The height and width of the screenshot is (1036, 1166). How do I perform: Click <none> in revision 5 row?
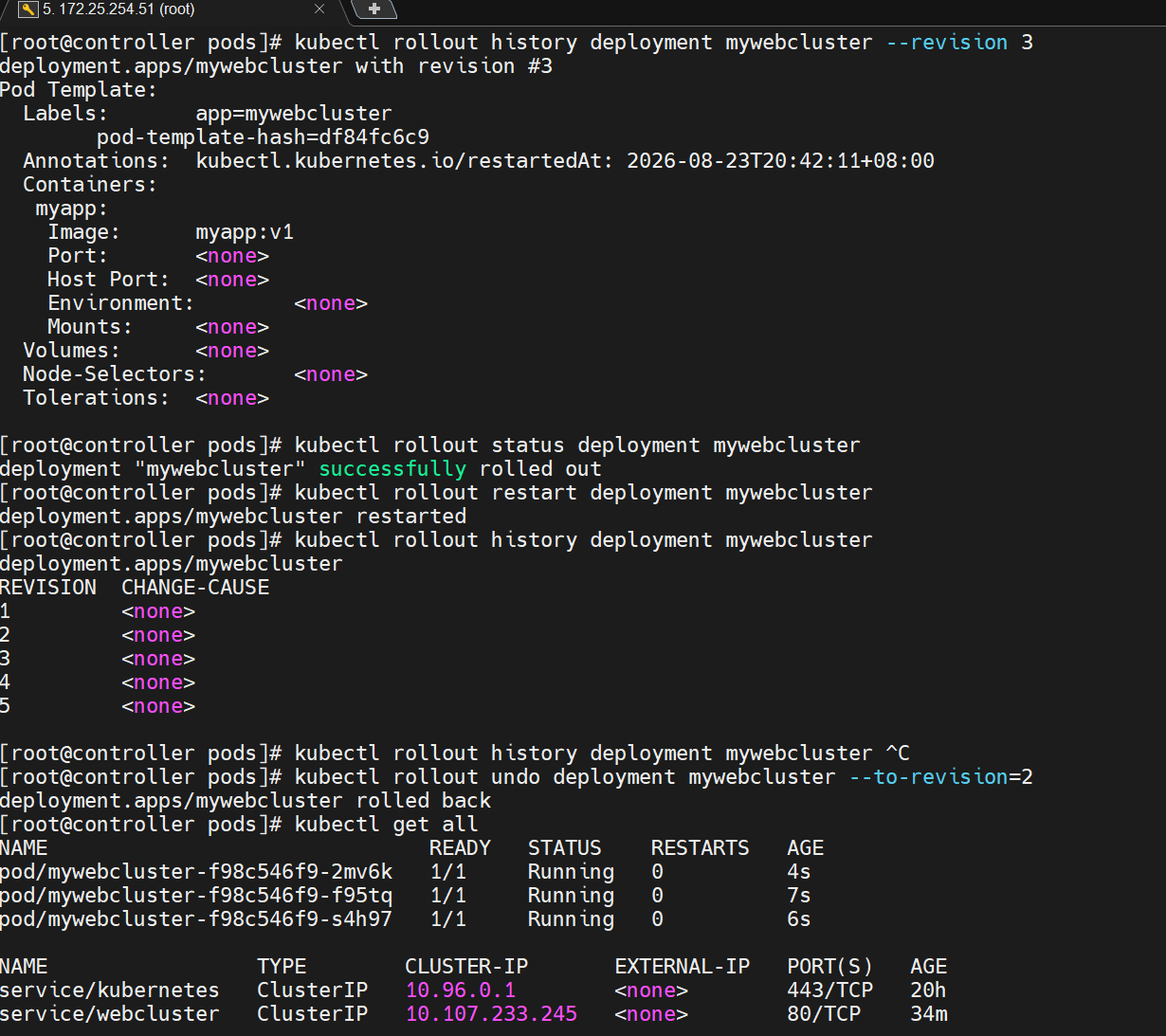[158, 706]
